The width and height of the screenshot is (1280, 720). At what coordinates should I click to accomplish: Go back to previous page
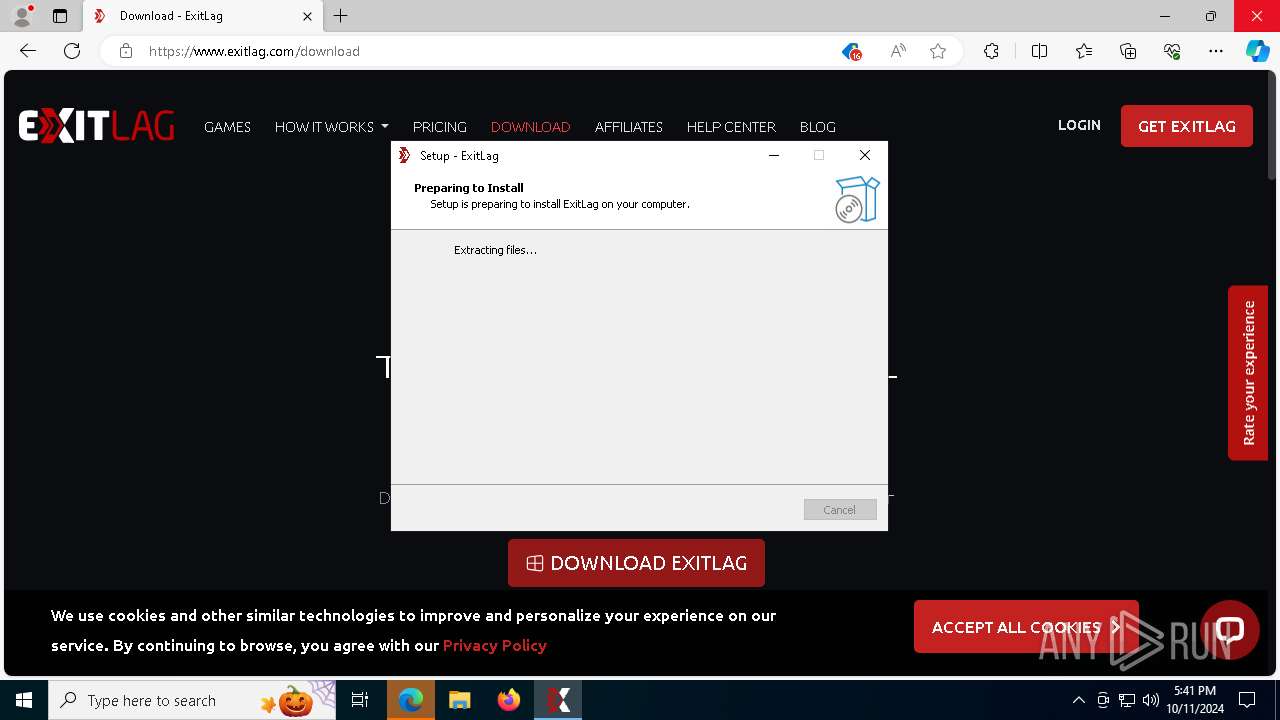[x=28, y=51]
